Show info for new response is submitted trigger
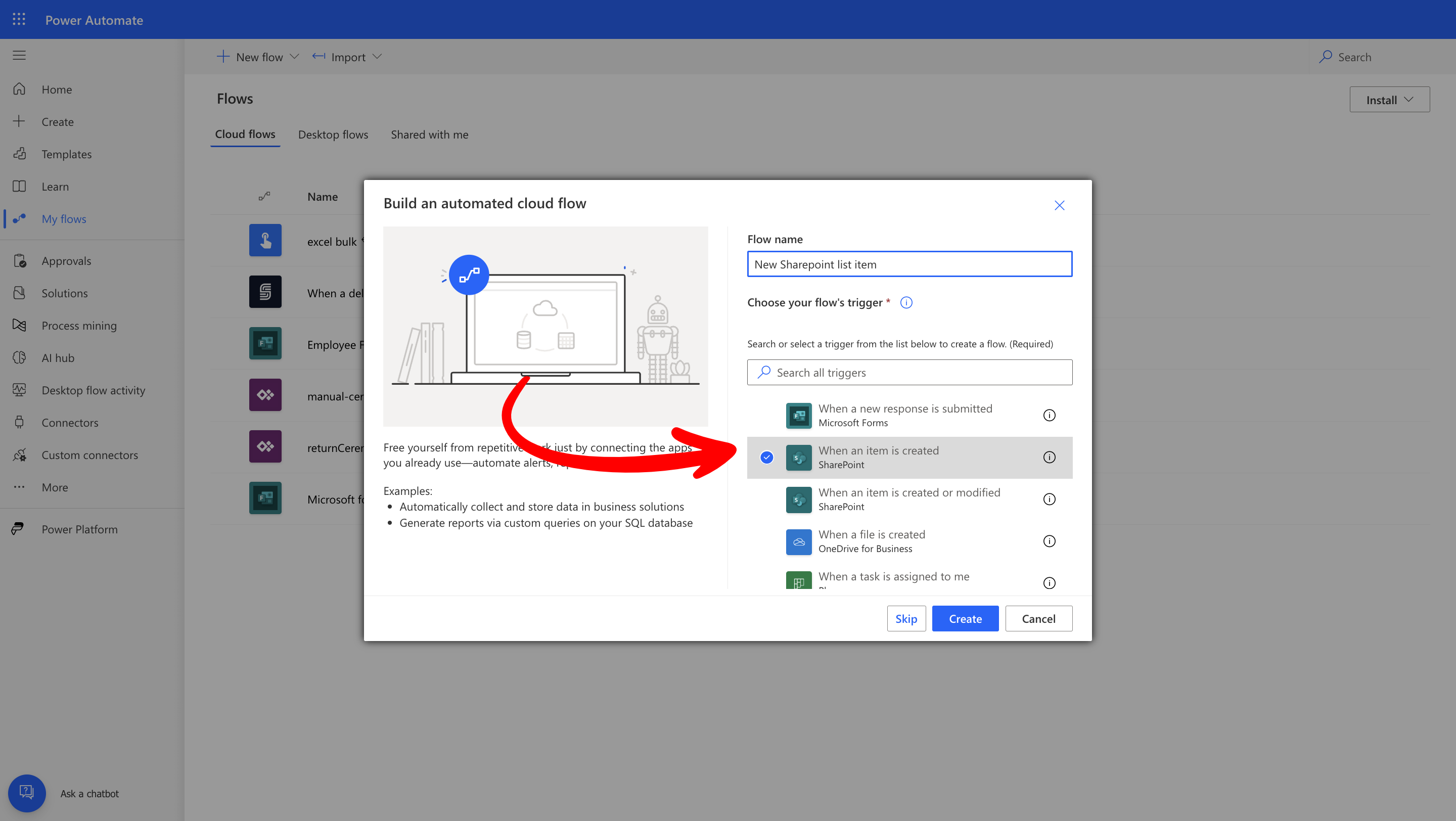1456x821 pixels. point(1049,416)
